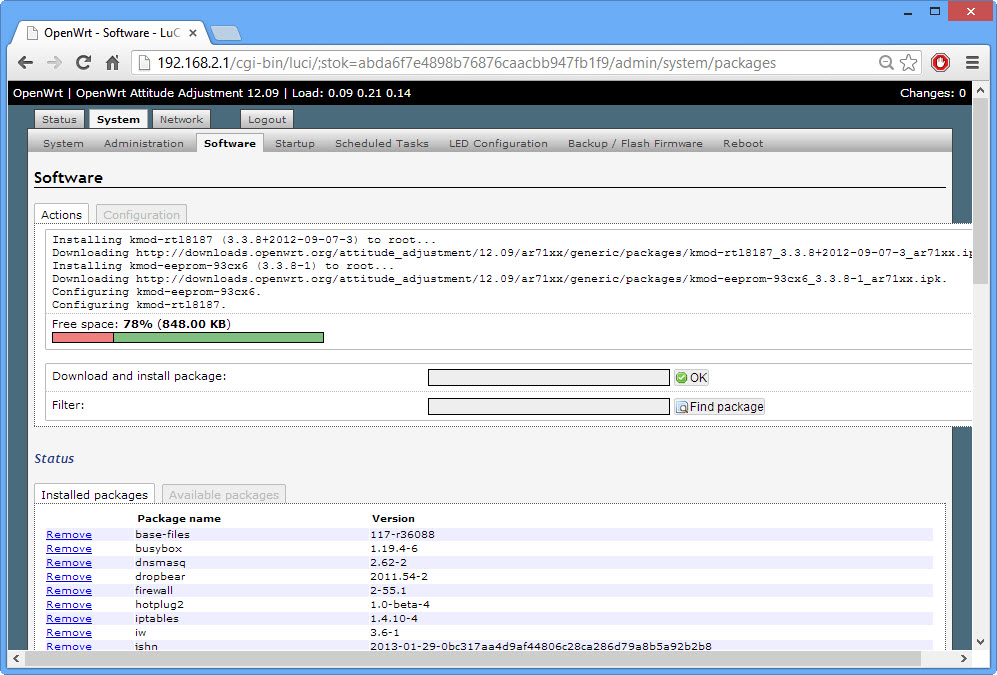
Task: Click the address bar URL
Action: pos(466,62)
